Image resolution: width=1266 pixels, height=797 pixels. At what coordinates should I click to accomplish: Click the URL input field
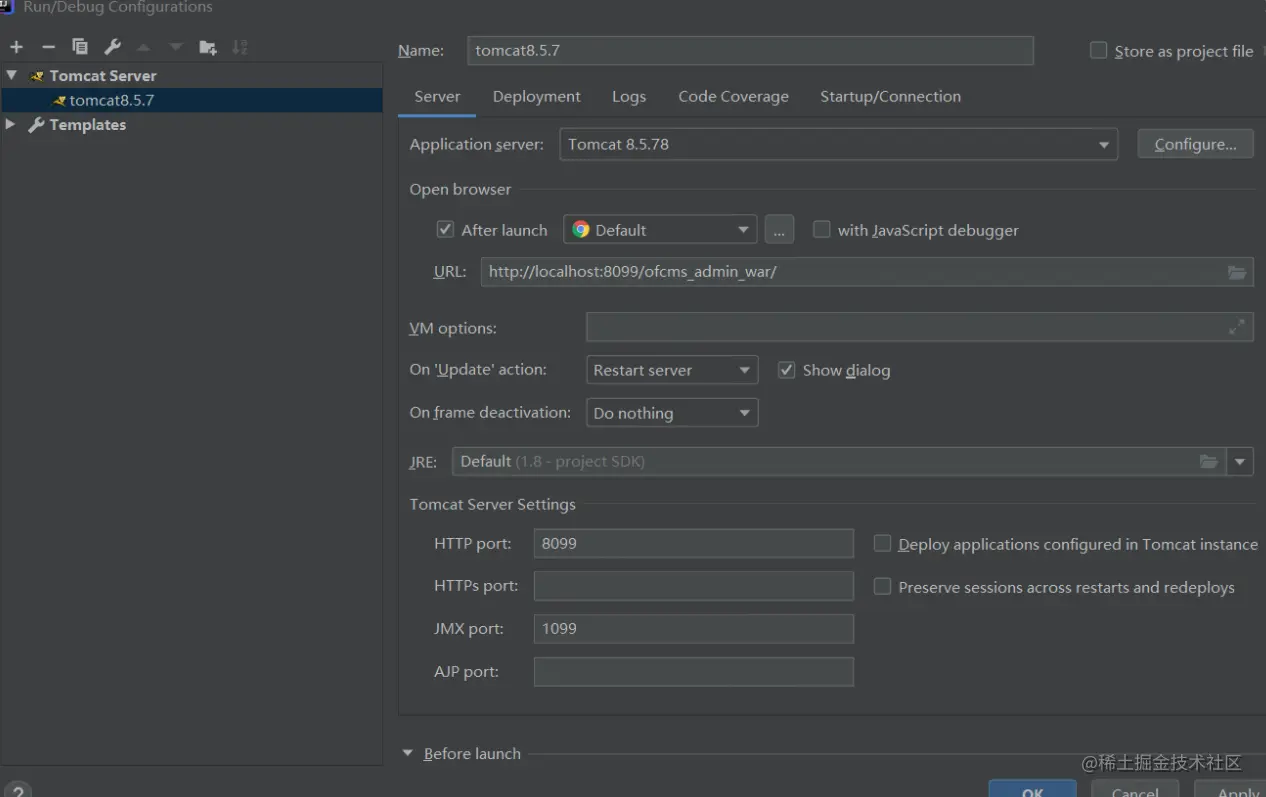click(x=866, y=272)
